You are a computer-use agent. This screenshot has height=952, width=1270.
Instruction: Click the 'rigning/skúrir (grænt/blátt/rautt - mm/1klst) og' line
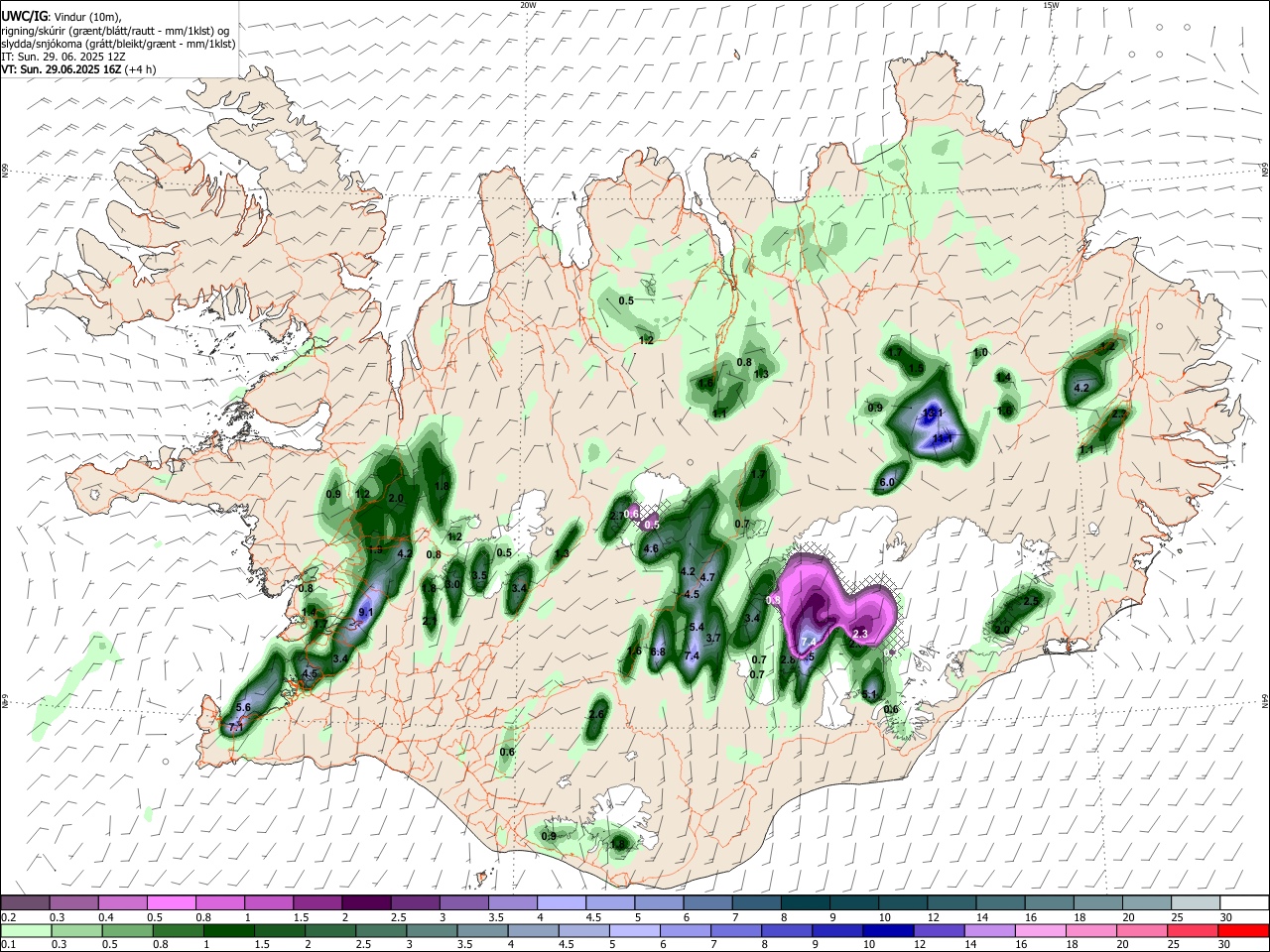[115, 31]
